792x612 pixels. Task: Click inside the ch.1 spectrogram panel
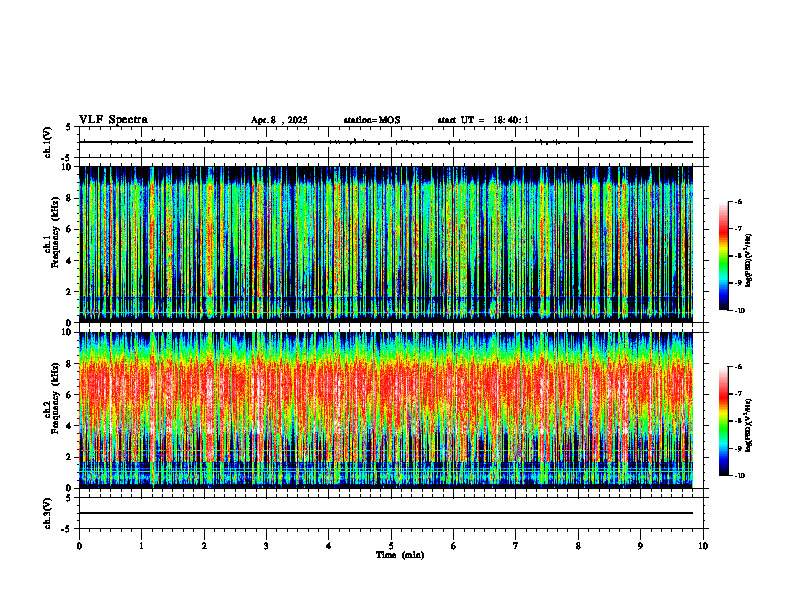coord(386,244)
